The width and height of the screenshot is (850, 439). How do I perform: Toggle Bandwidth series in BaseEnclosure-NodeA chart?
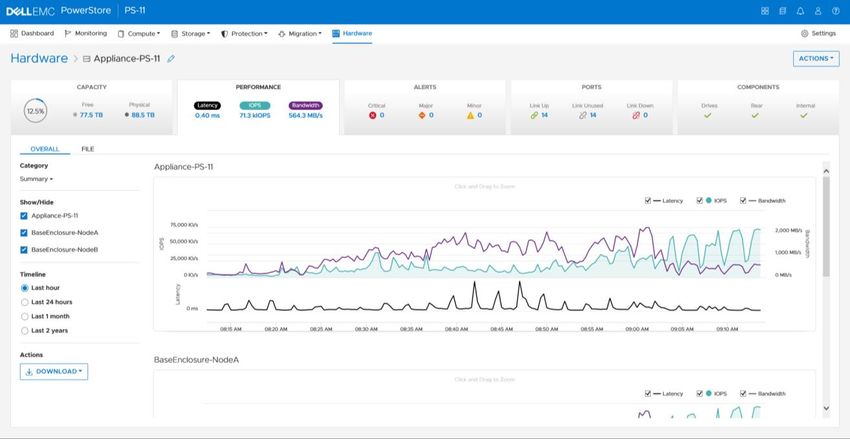coord(743,393)
